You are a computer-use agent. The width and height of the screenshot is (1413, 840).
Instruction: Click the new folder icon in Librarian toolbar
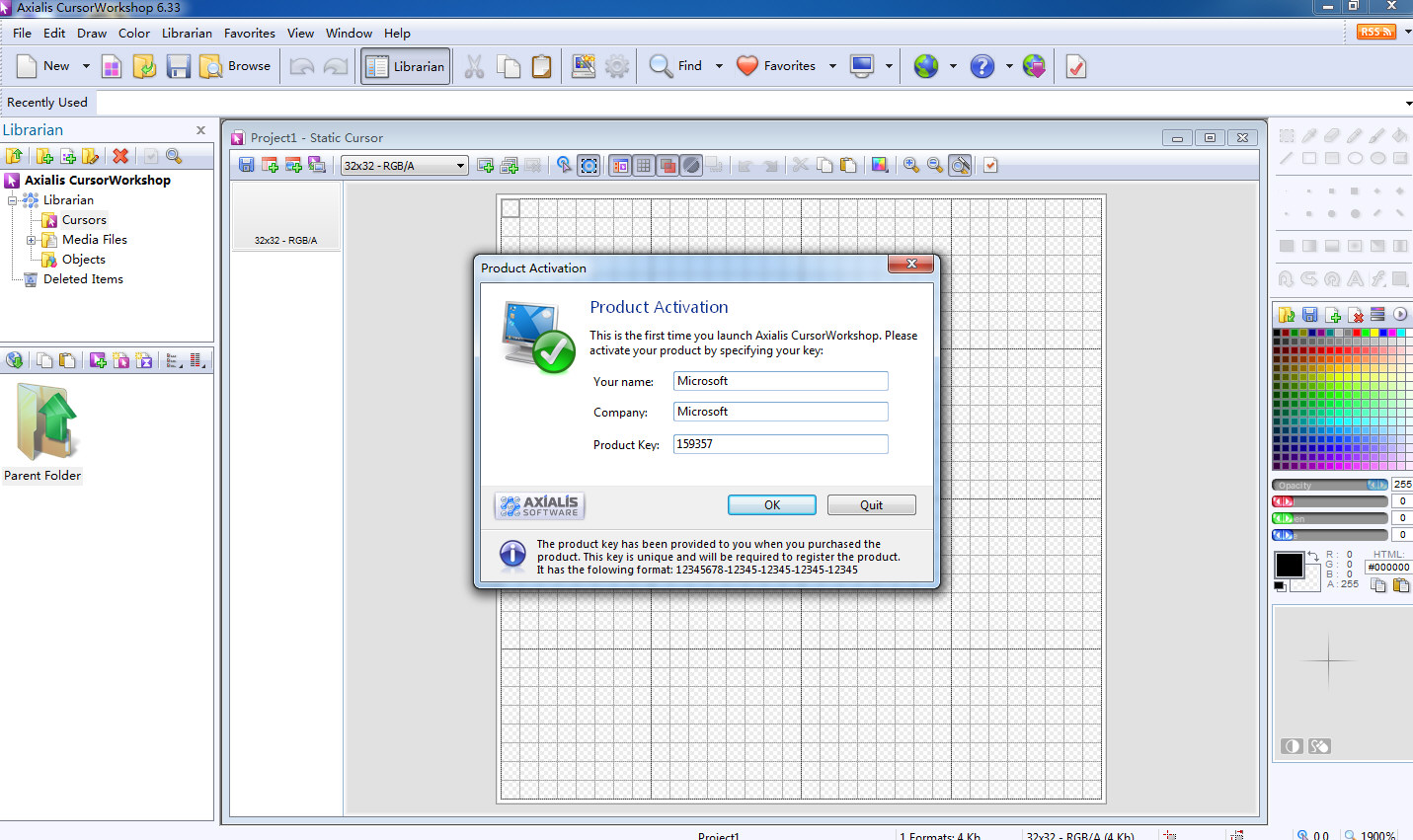pyautogui.click(x=44, y=156)
